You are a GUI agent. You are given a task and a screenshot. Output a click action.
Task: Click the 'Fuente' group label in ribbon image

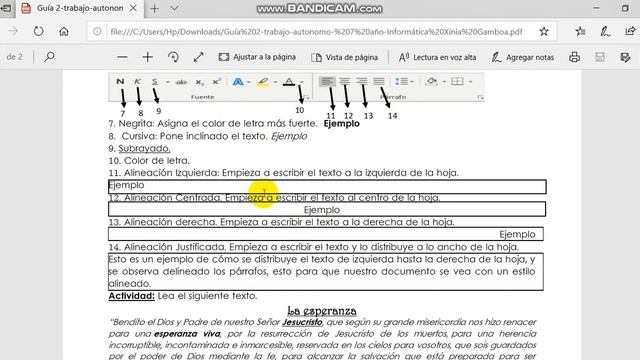(x=202, y=97)
